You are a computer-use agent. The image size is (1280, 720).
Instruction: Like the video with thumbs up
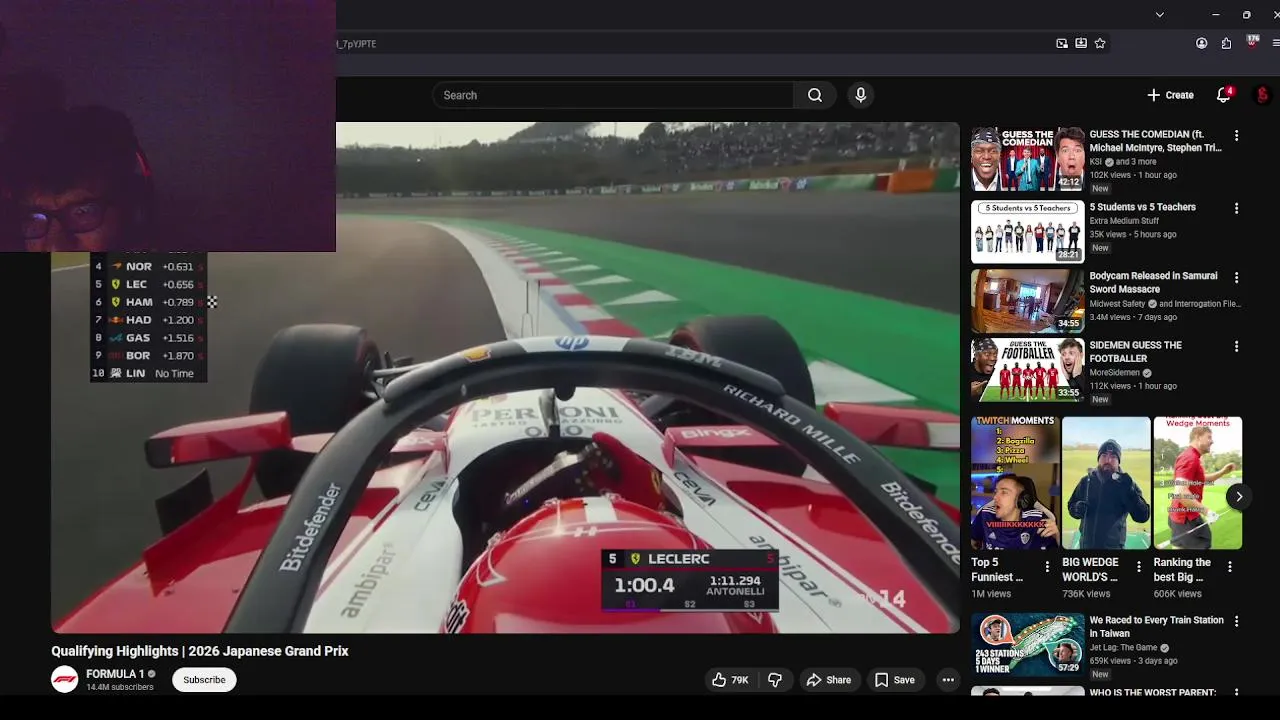(730, 680)
